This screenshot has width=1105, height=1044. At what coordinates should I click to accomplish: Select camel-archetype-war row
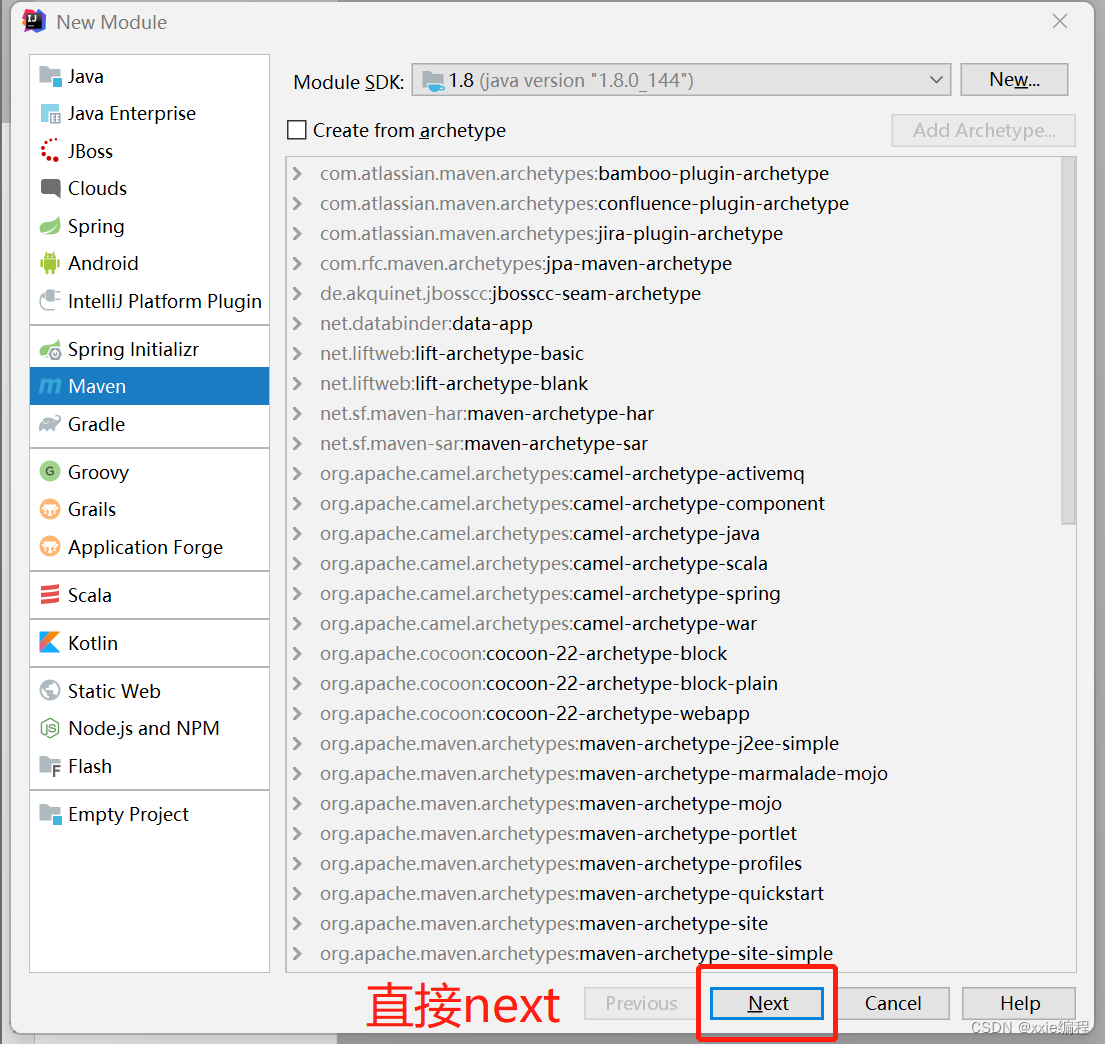[x=674, y=623]
